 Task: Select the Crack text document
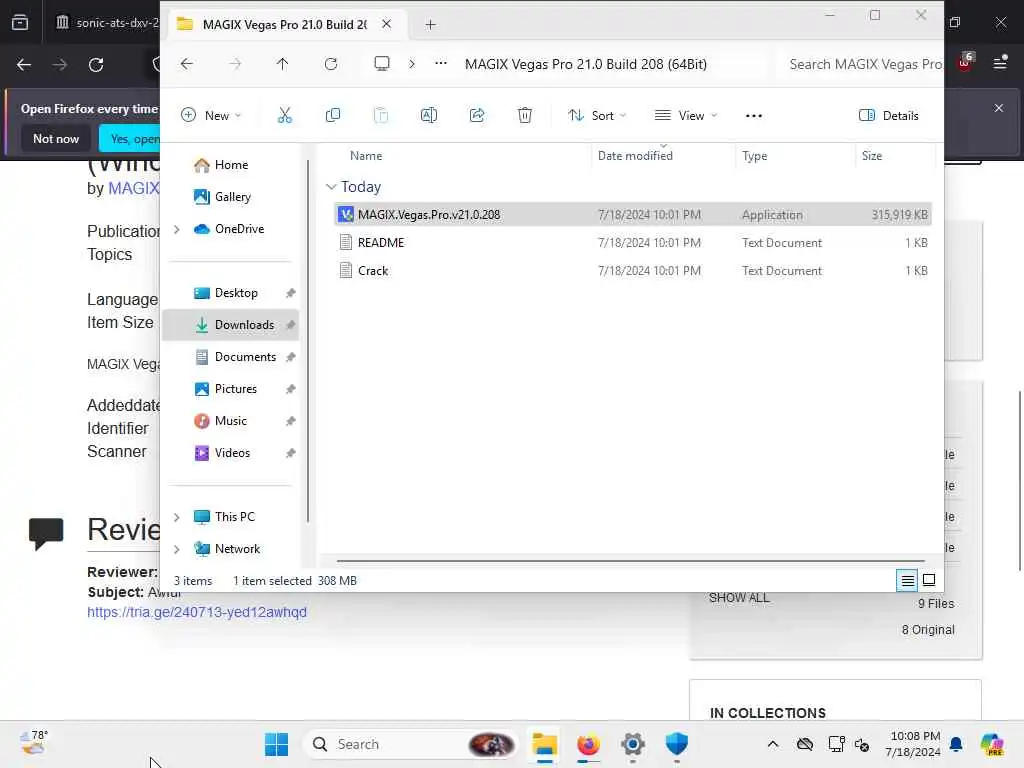[632, 271]
